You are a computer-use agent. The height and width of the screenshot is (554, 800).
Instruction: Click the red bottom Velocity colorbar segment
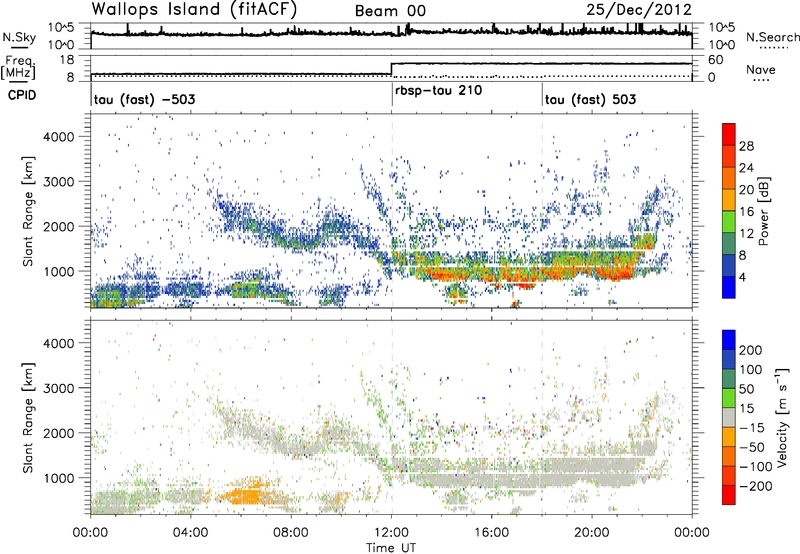[729, 495]
